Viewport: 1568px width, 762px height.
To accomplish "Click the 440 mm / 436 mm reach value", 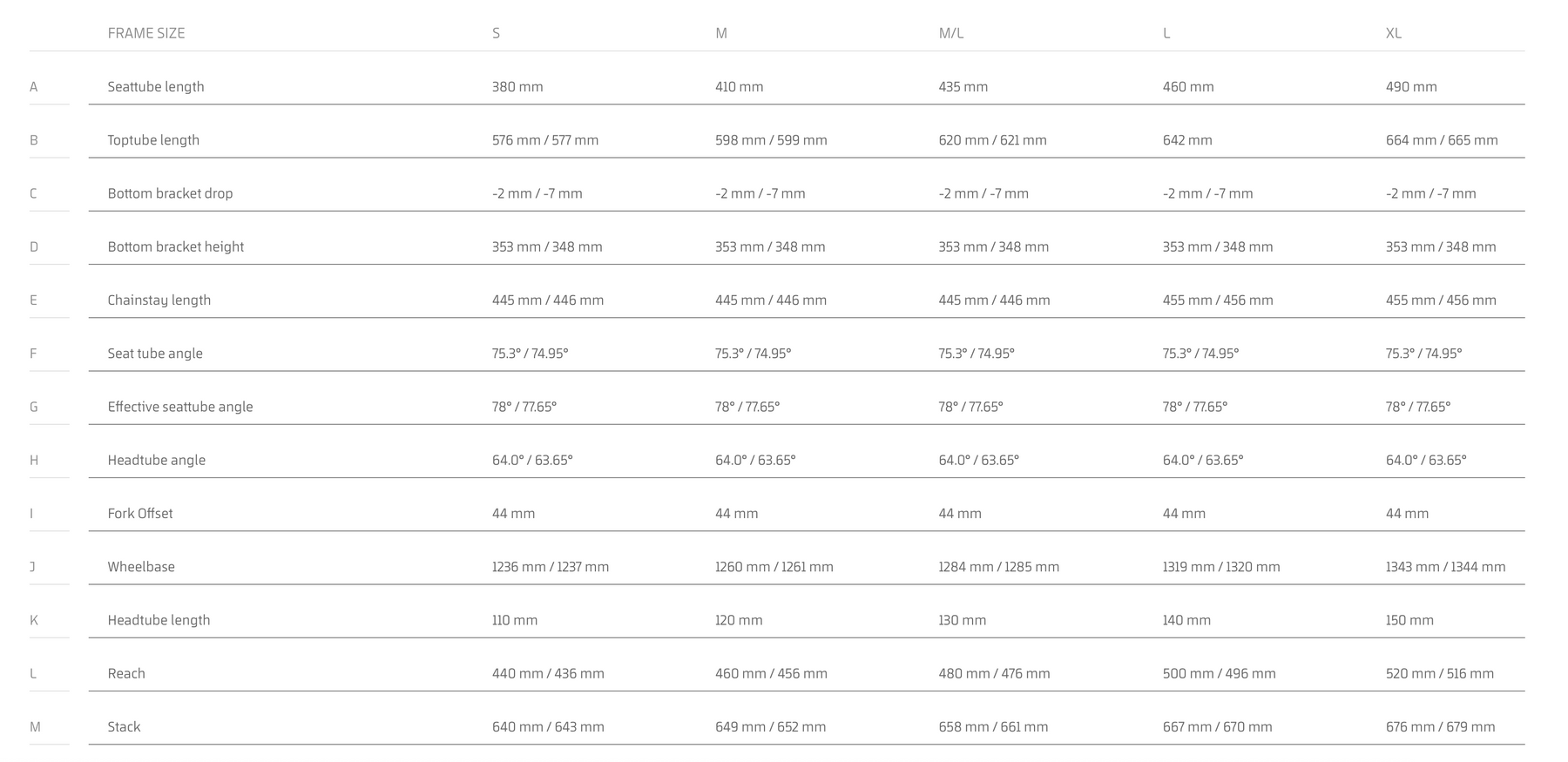I will (548, 673).
